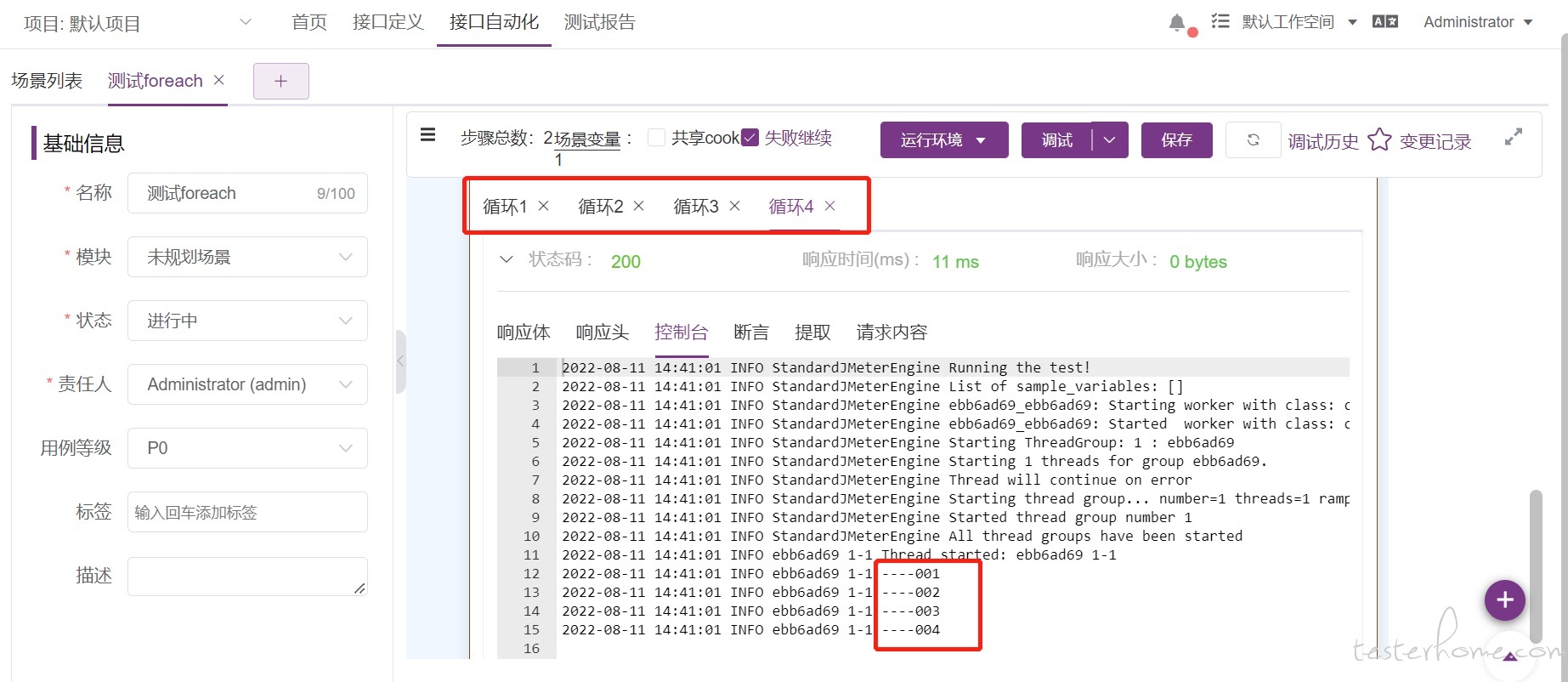Open 调试历史 link
The width and height of the screenshot is (1568, 682).
point(1323,141)
